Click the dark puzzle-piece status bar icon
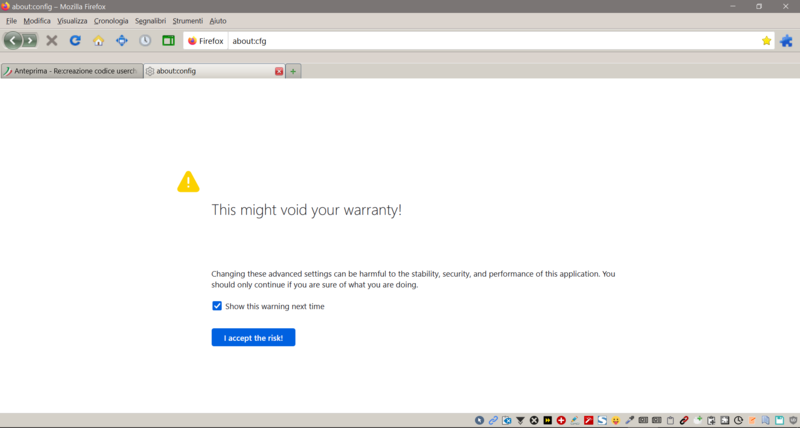Image resolution: width=800 pixels, height=428 pixels. (725, 420)
